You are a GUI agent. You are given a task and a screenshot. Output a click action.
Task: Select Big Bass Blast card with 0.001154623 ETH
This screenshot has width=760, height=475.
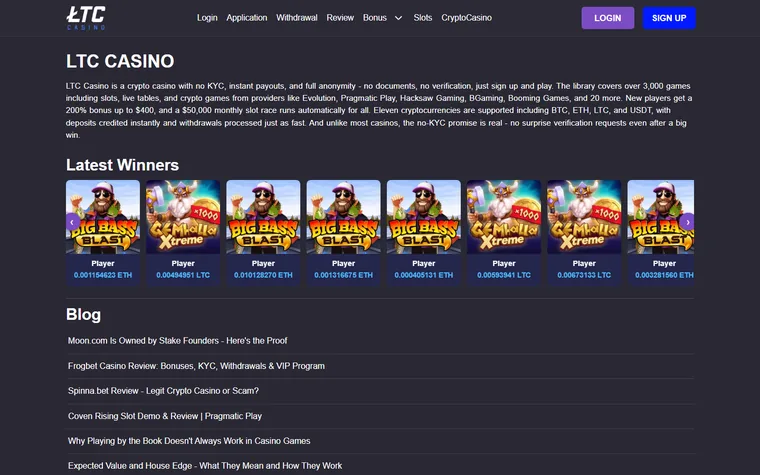click(x=103, y=233)
